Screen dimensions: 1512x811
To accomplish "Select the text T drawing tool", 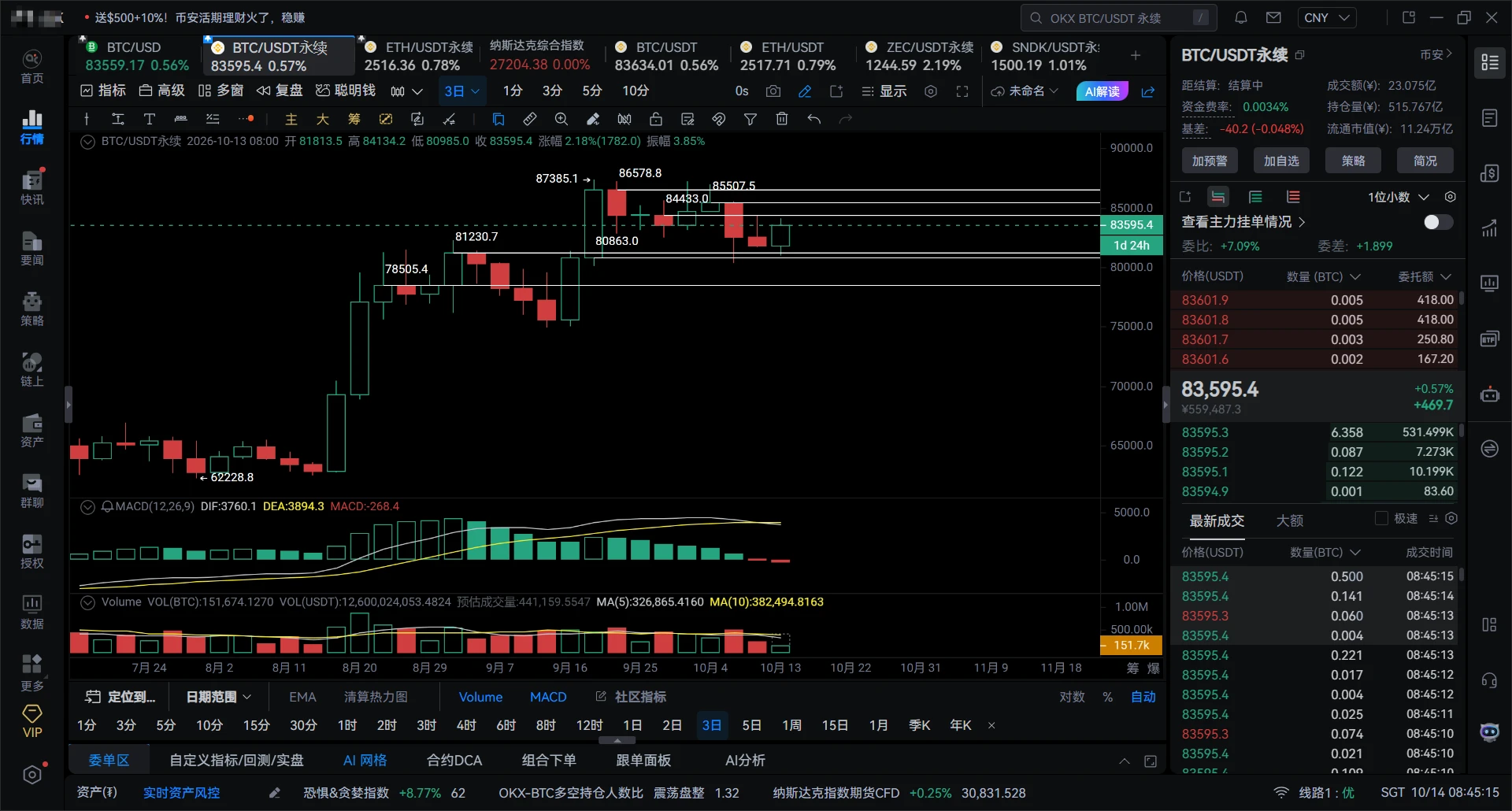I will [149, 119].
